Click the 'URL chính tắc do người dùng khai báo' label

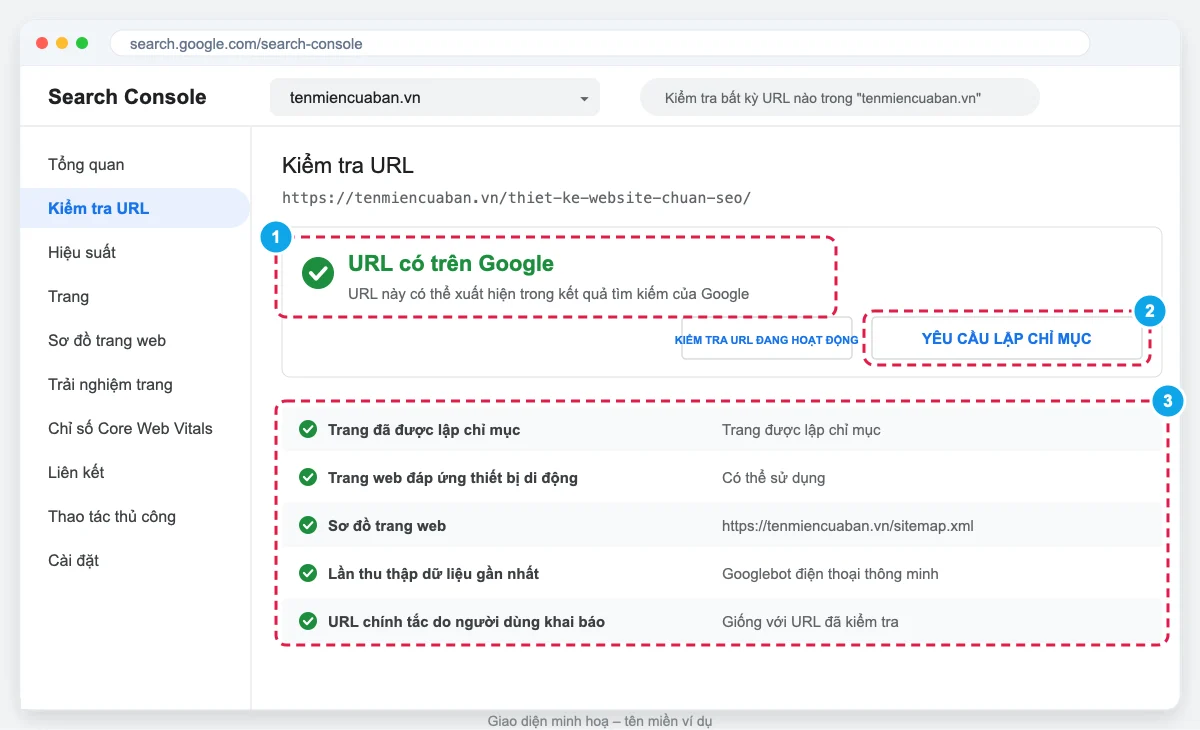coord(466,622)
